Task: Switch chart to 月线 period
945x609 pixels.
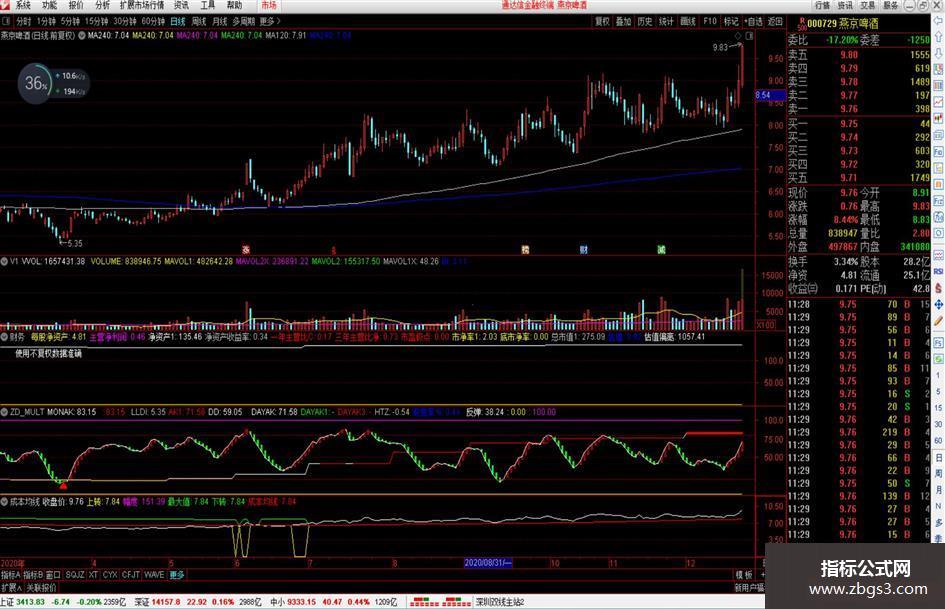Action: [219, 21]
